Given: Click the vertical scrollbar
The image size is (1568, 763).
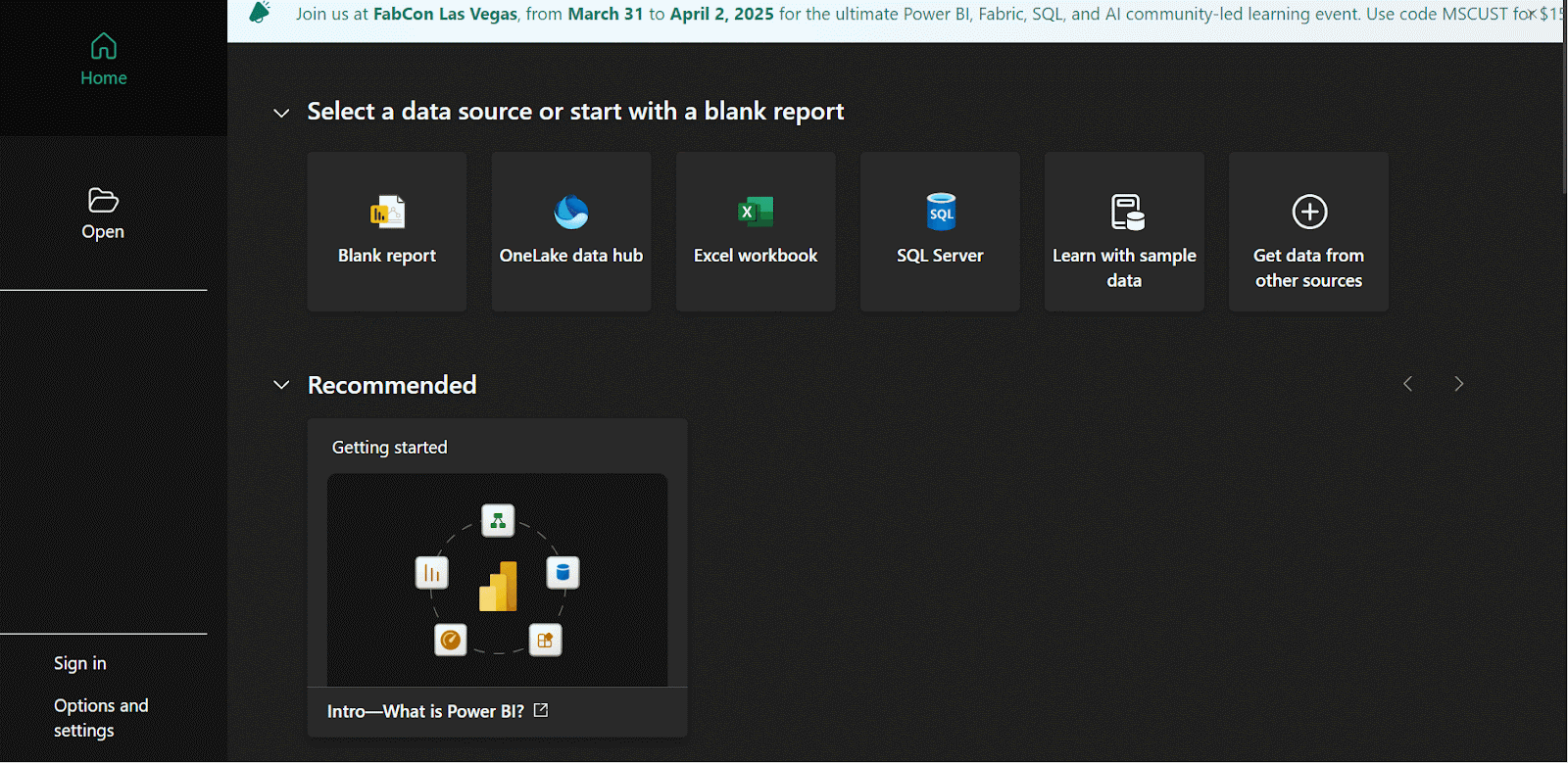Looking at the screenshot, I should click(x=1564, y=98).
